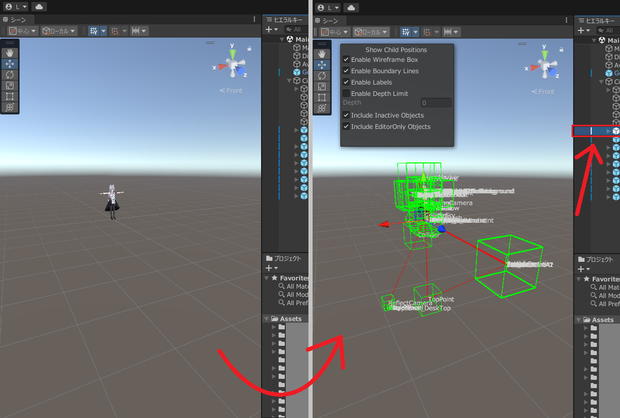Select the Hand view tool in left scene

[x=9, y=53]
